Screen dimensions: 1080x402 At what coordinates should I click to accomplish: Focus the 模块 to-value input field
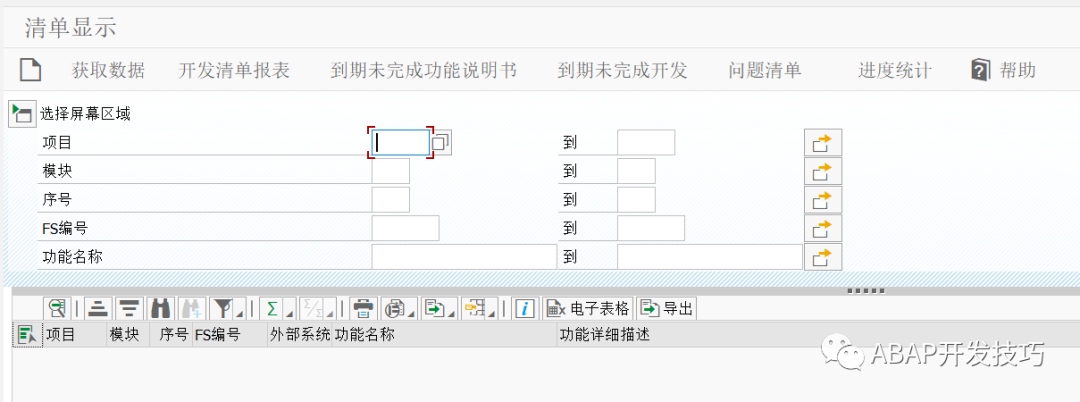point(636,171)
